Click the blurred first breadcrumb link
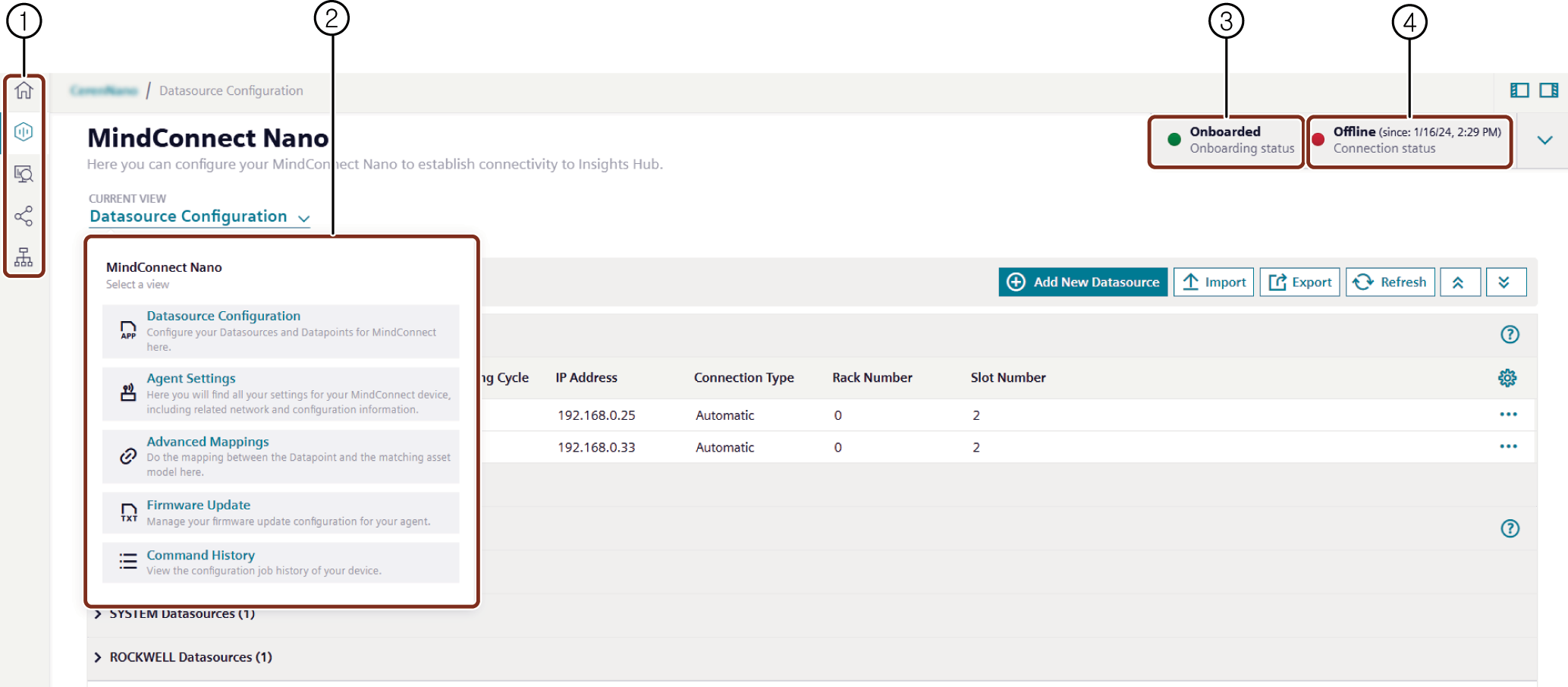The height and width of the screenshot is (687, 1568). [x=104, y=91]
